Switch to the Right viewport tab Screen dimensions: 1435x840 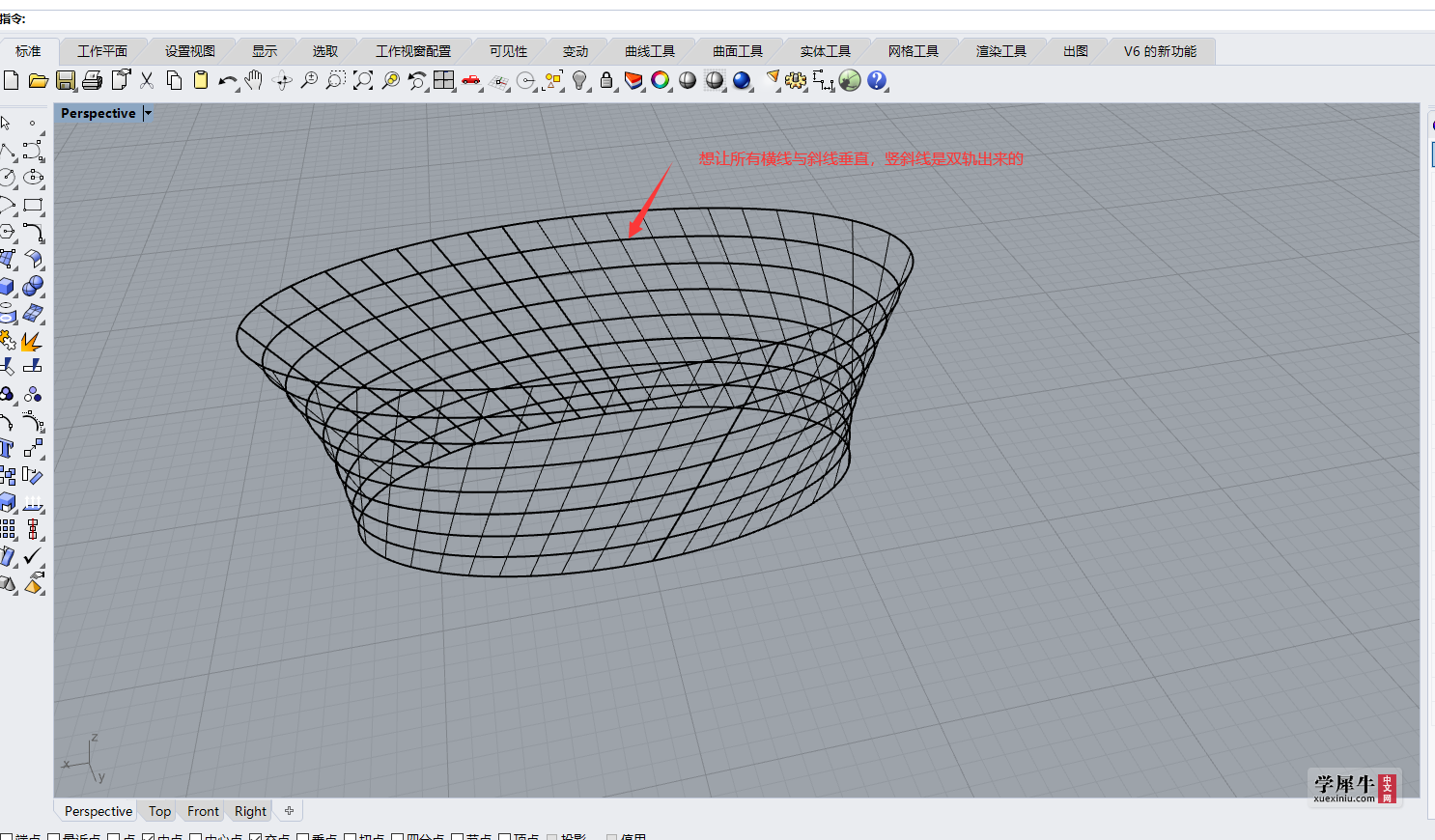click(x=250, y=811)
